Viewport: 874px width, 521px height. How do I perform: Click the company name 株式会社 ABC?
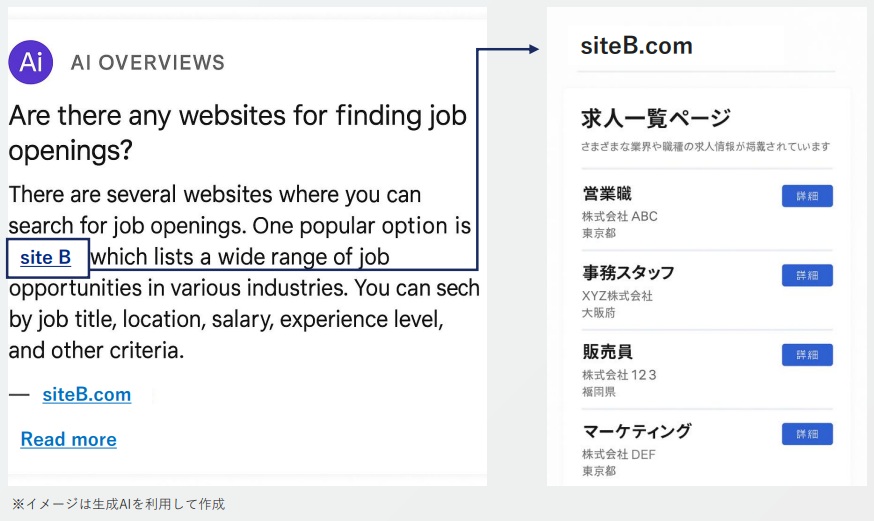click(620, 216)
